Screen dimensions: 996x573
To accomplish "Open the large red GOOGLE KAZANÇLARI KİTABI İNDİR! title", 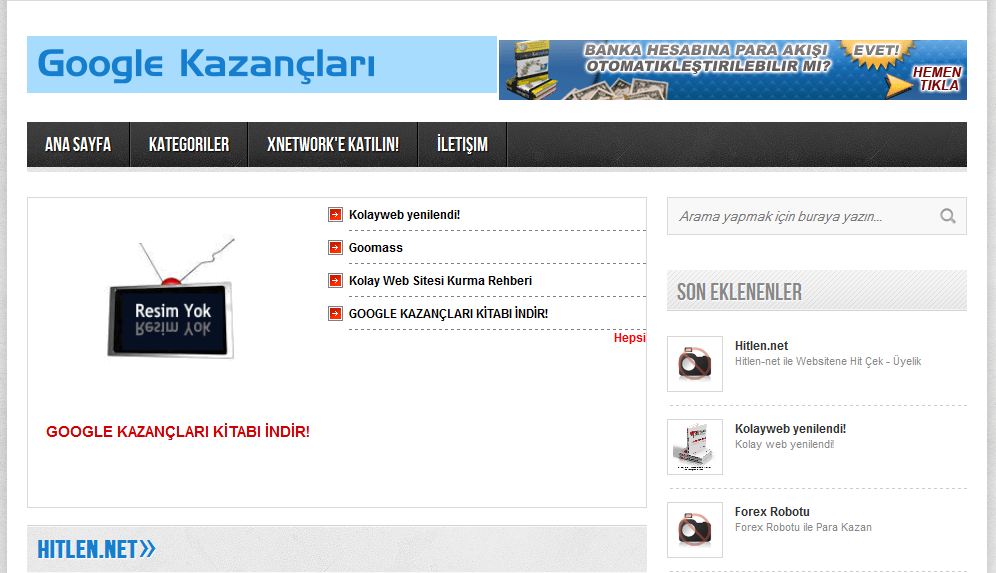I will [178, 432].
